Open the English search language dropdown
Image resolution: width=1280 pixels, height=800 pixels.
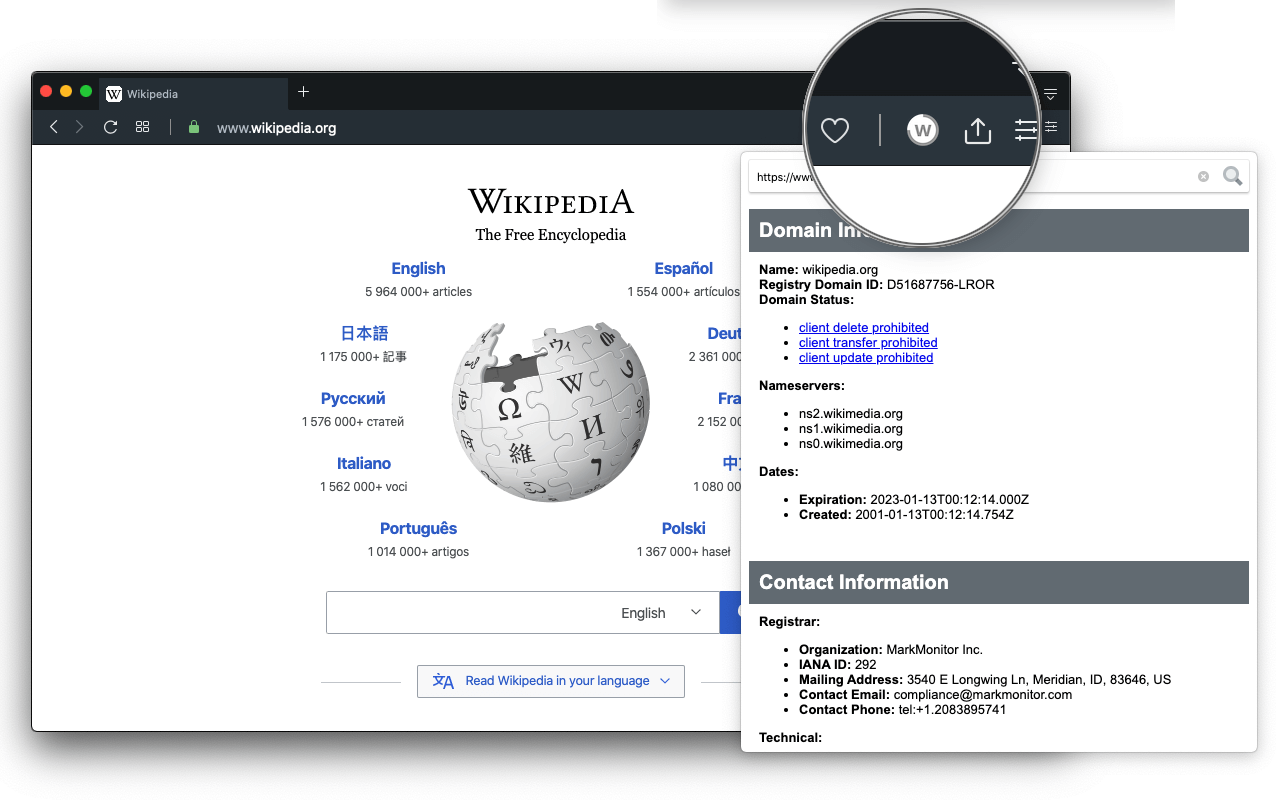[x=662, y=613]
